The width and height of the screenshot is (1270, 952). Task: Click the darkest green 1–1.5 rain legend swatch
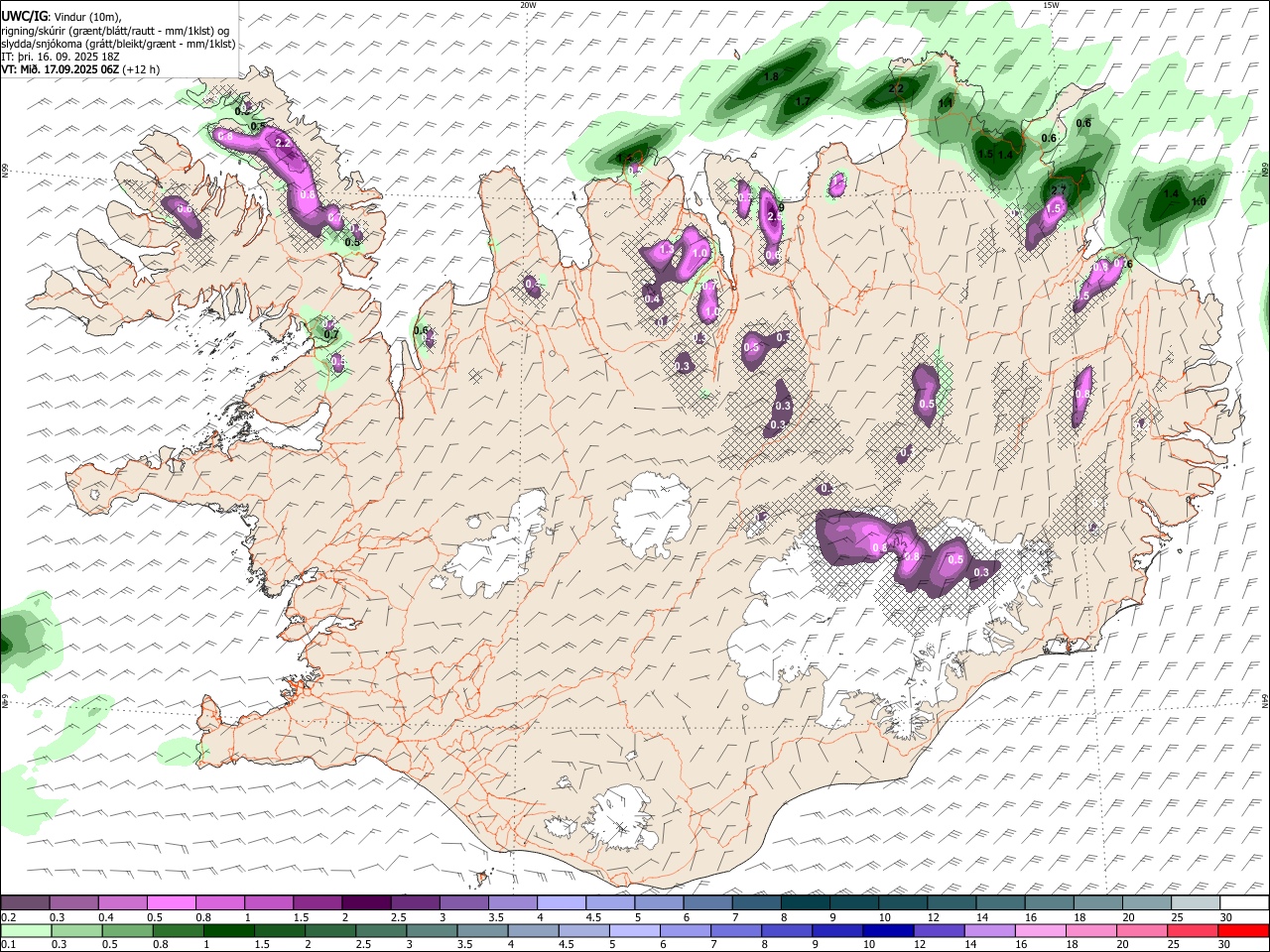(228, 931)
